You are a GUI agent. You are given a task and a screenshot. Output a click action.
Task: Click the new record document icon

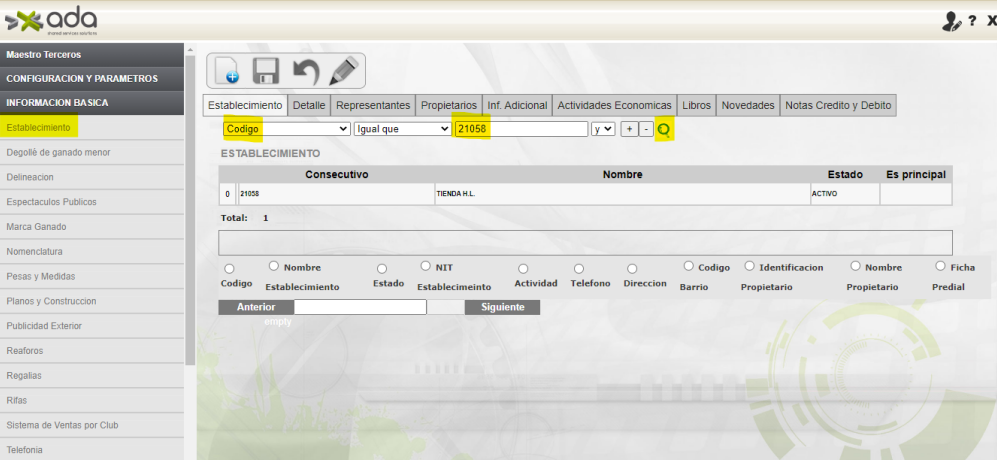pos(227,71)
